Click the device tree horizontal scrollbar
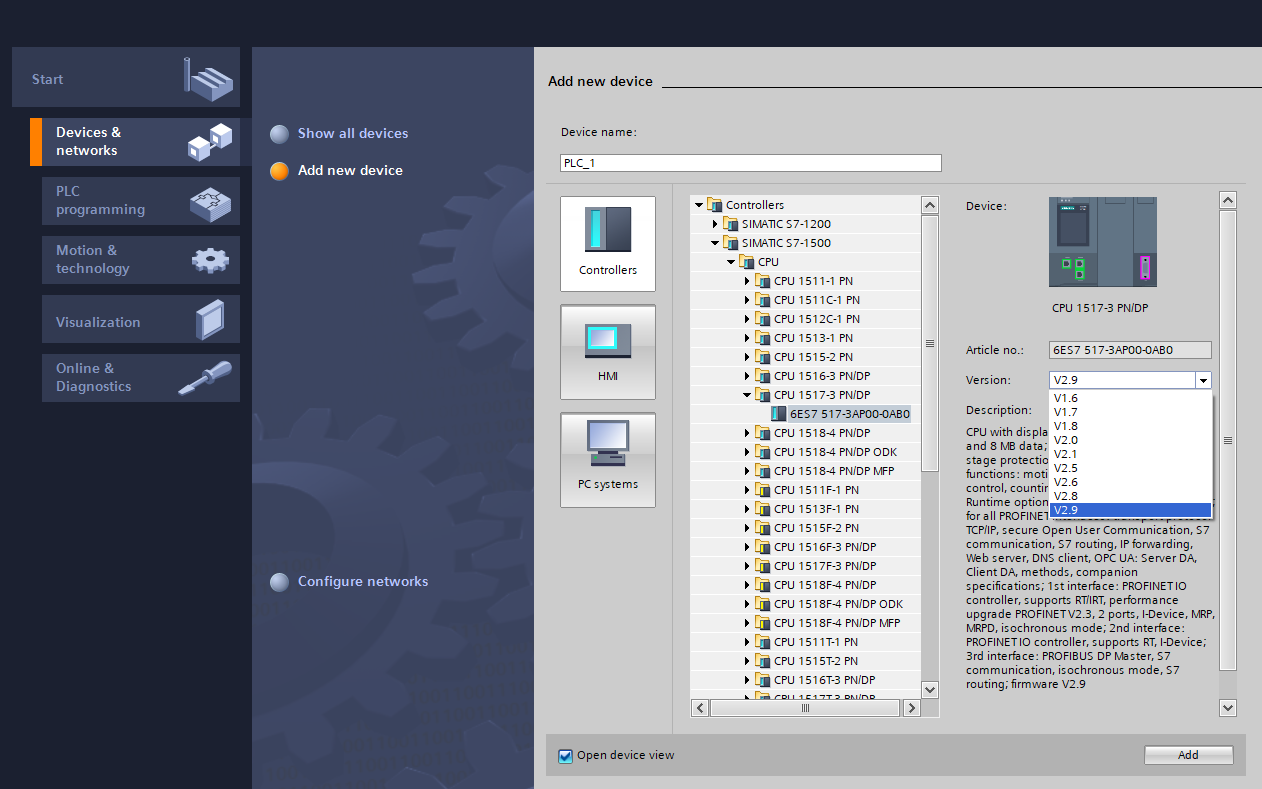Screen dimensions: 1262x789 (x=805, y=708)
